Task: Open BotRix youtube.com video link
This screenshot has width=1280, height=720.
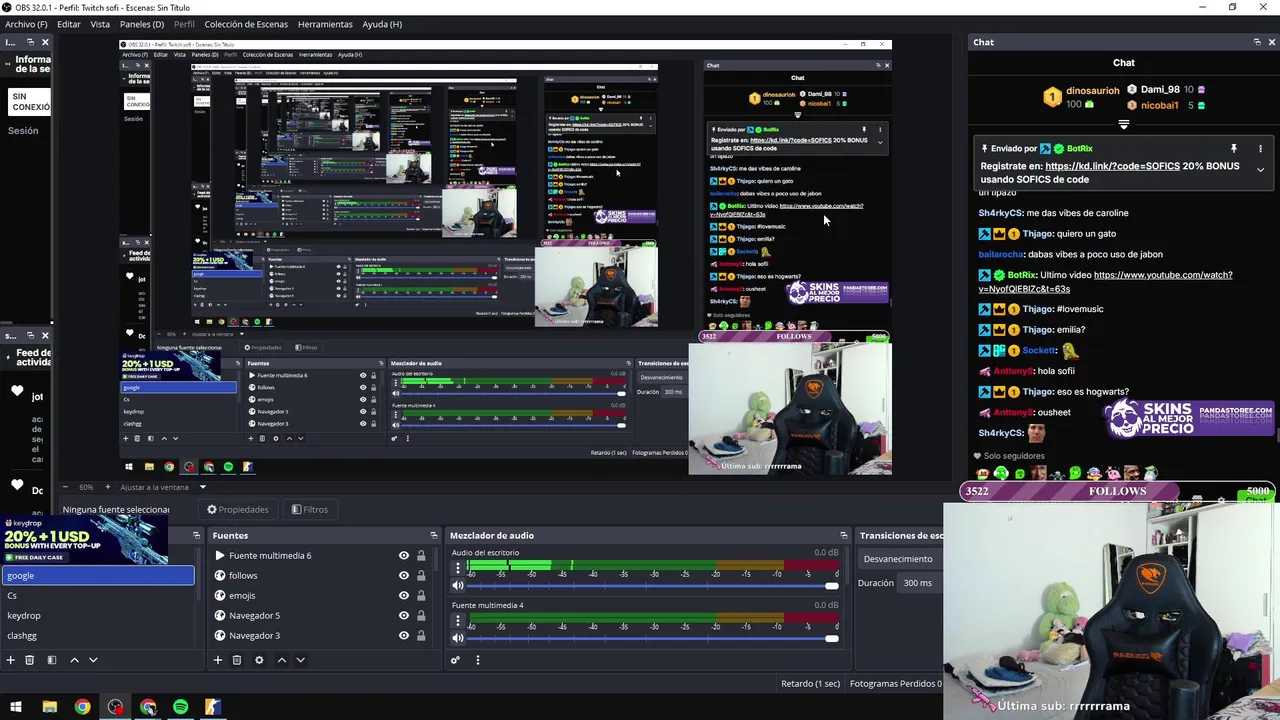Action: (x=1105, y=282)
